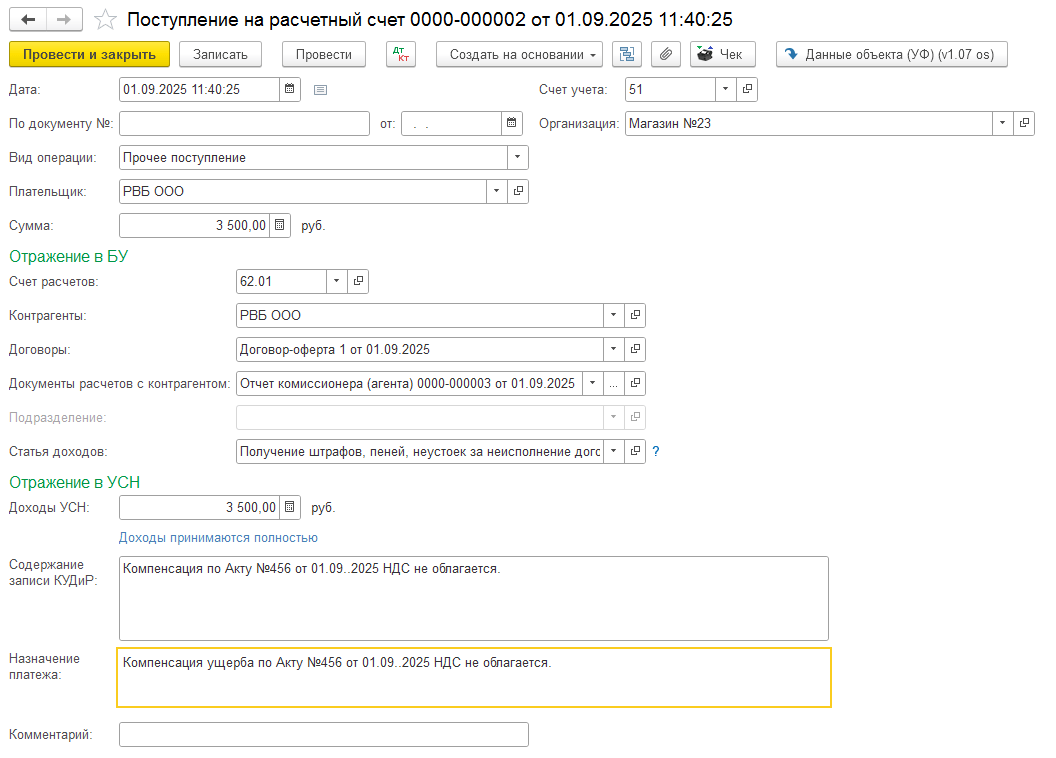
Task: Click the back navigation arrow
Action: coord(28,20)
